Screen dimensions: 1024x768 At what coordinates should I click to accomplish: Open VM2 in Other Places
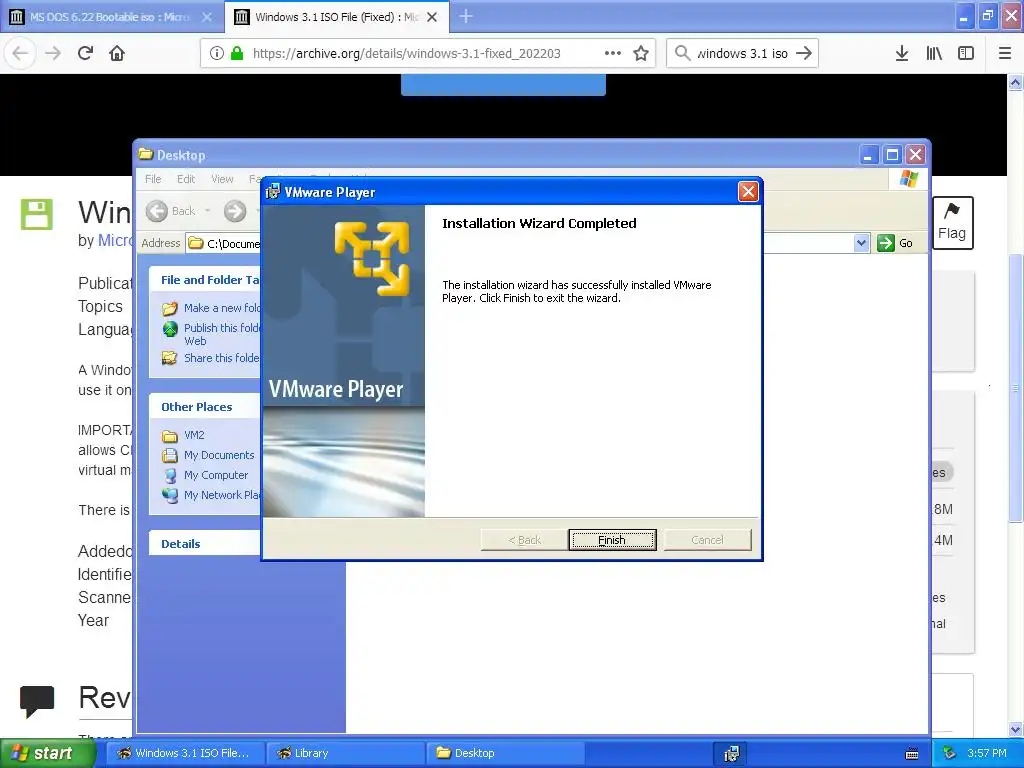[184, 435]
